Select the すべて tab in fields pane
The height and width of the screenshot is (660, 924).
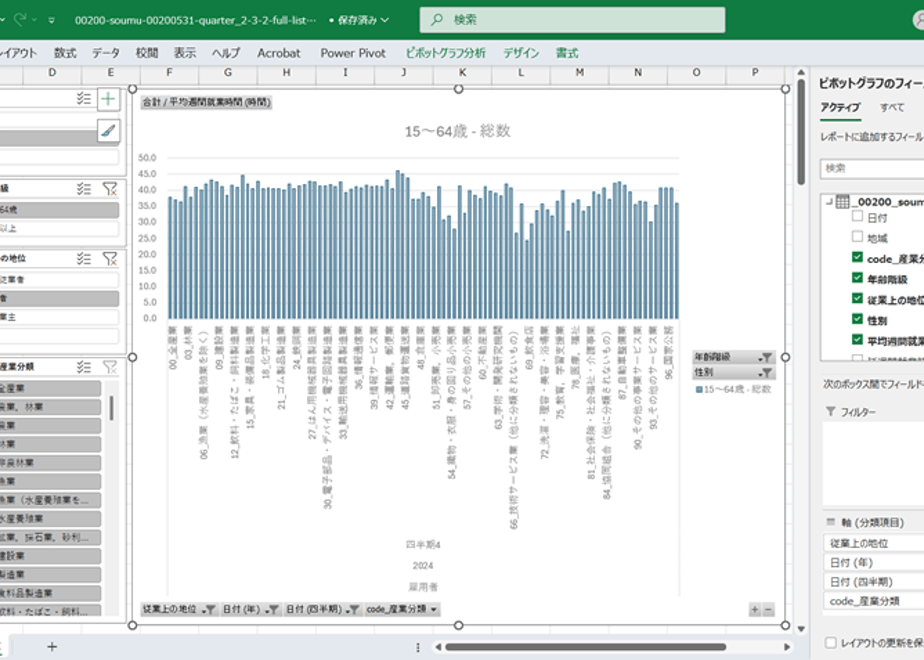(x=892, y=107)
